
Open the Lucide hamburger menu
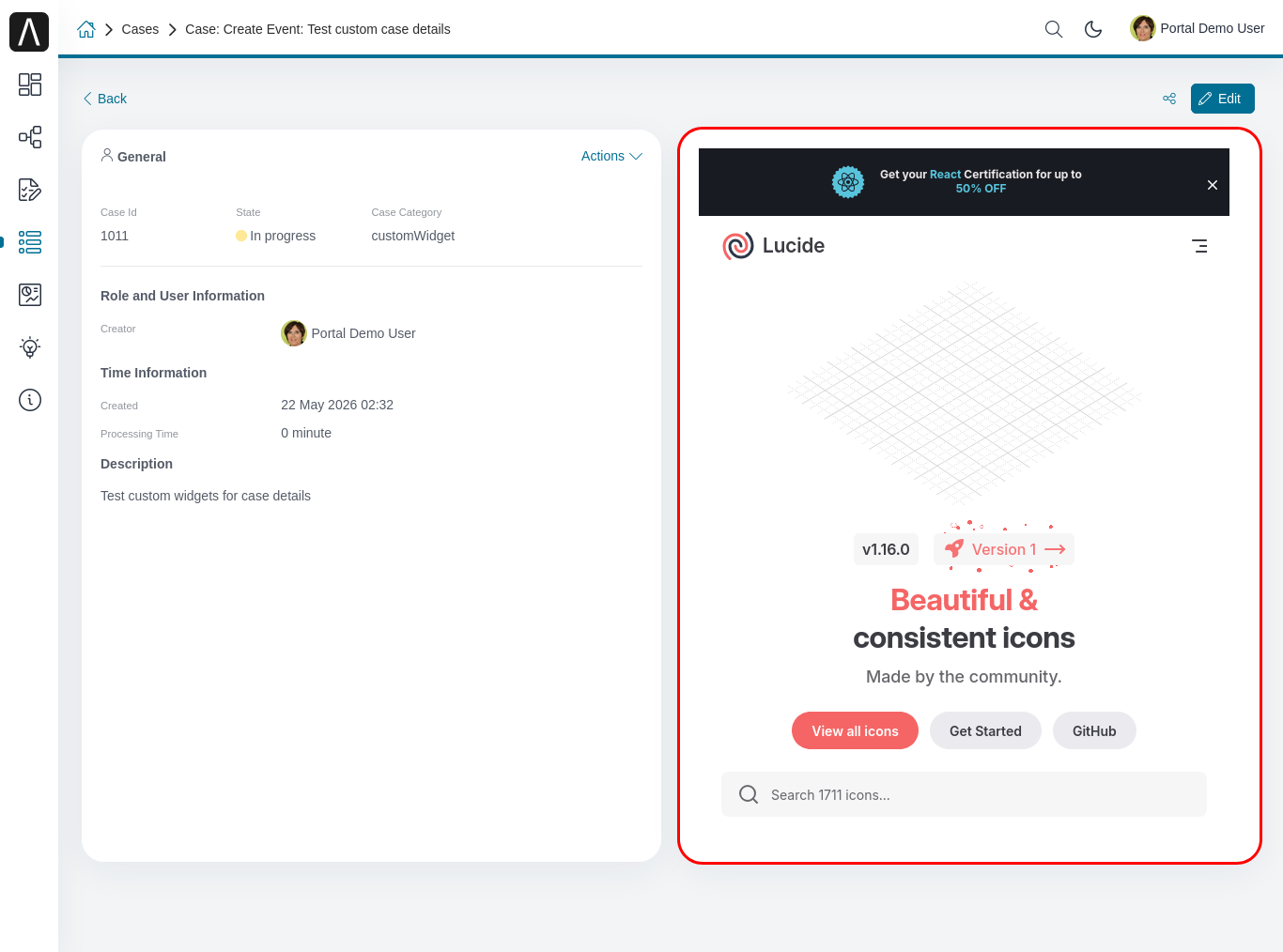tap(1199, 246)
